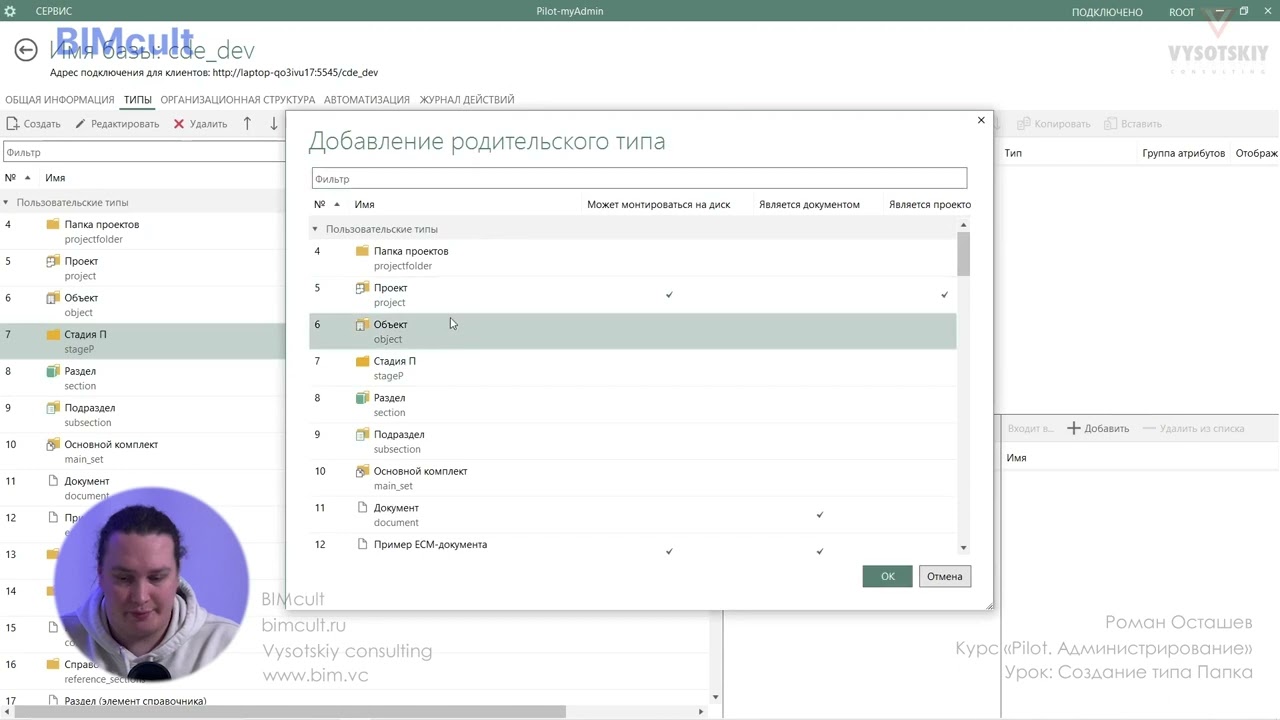Screen dimensions: 1280x720
Task: Click dialog scrollbar up arrow
Action: coord(963,225)
